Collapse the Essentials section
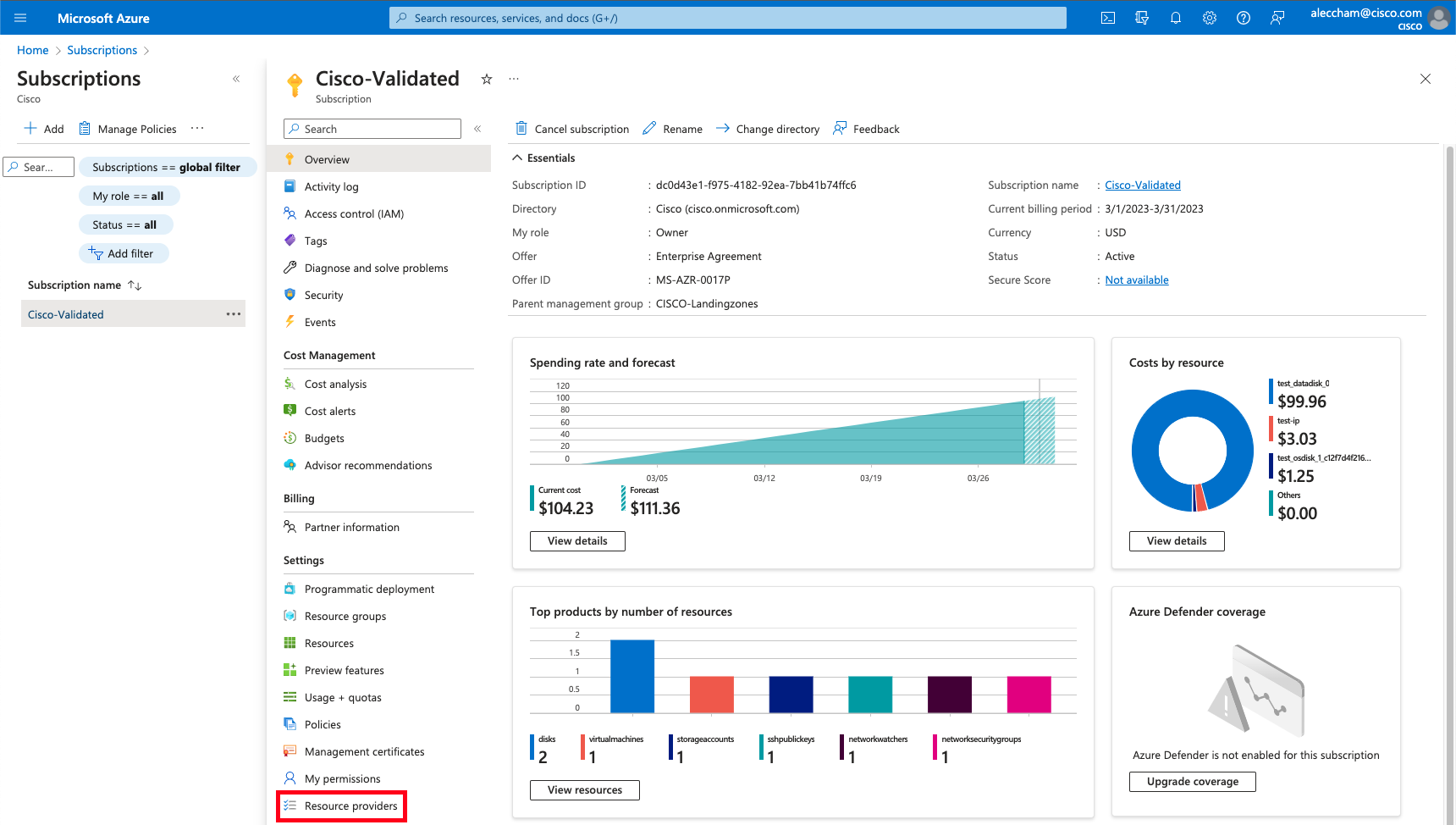Image resolution: width=1456 pixels, height=825 pixels. pyautogui.click(x=517, y=158)
